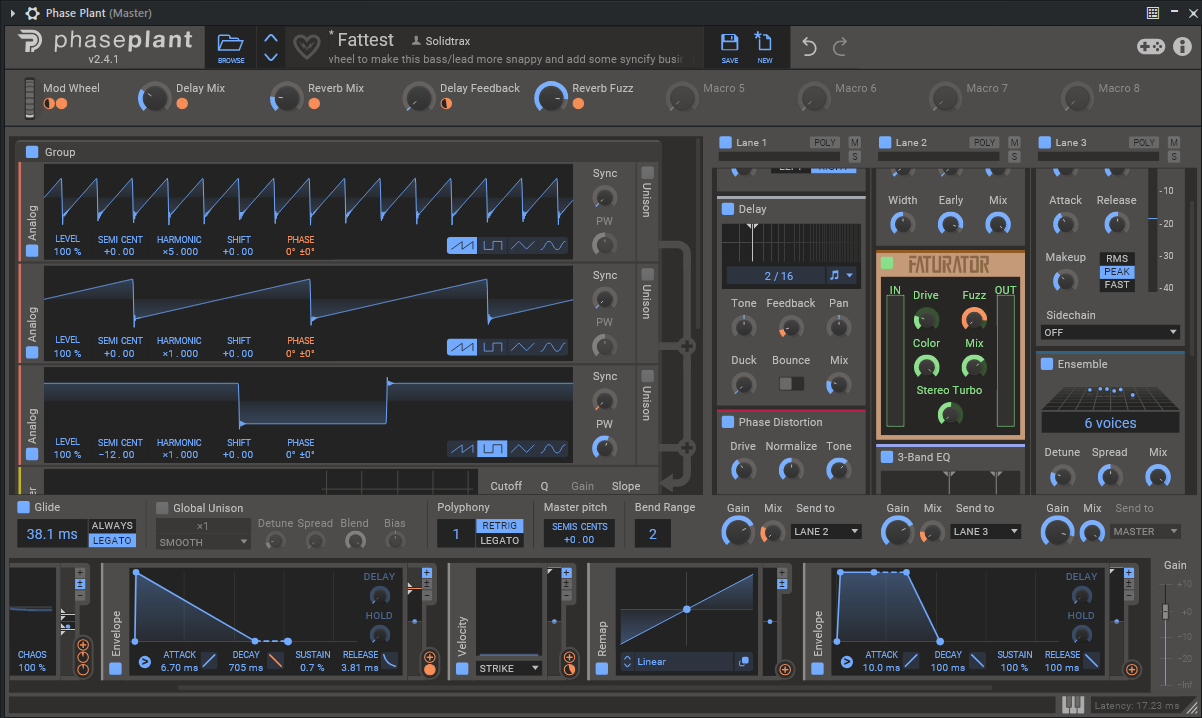
Task: Click the Lane 1 POLY button
Action: 824,143
